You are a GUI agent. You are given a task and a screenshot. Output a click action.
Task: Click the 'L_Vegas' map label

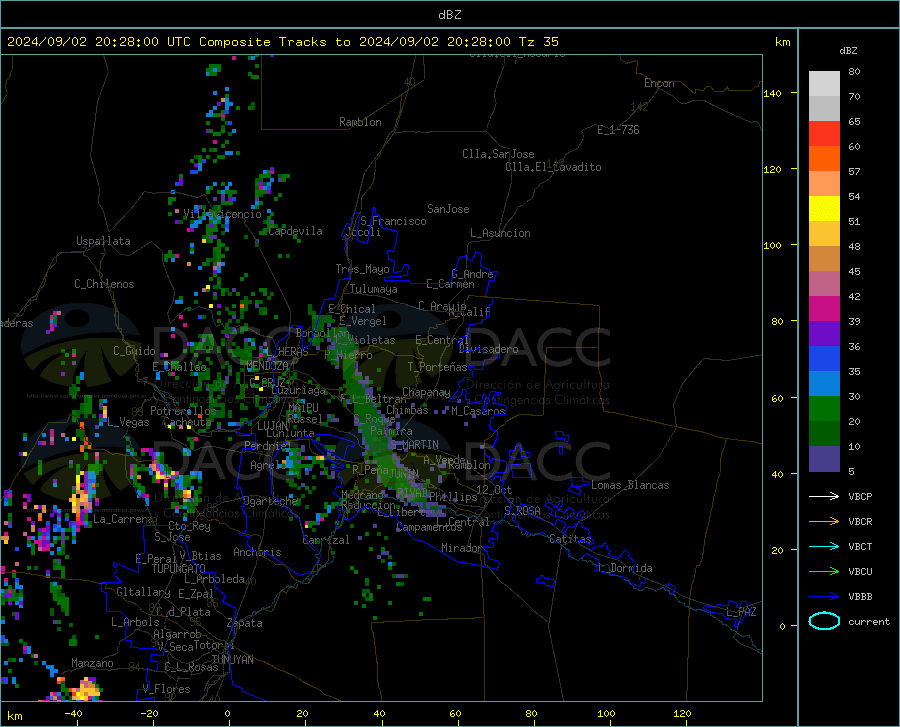click(x=128, y=422)
